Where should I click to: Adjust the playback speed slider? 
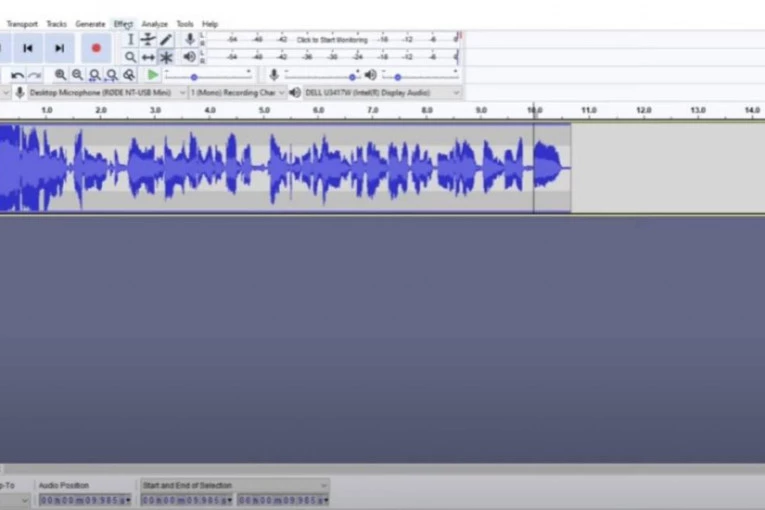click(x=194, y=76)
